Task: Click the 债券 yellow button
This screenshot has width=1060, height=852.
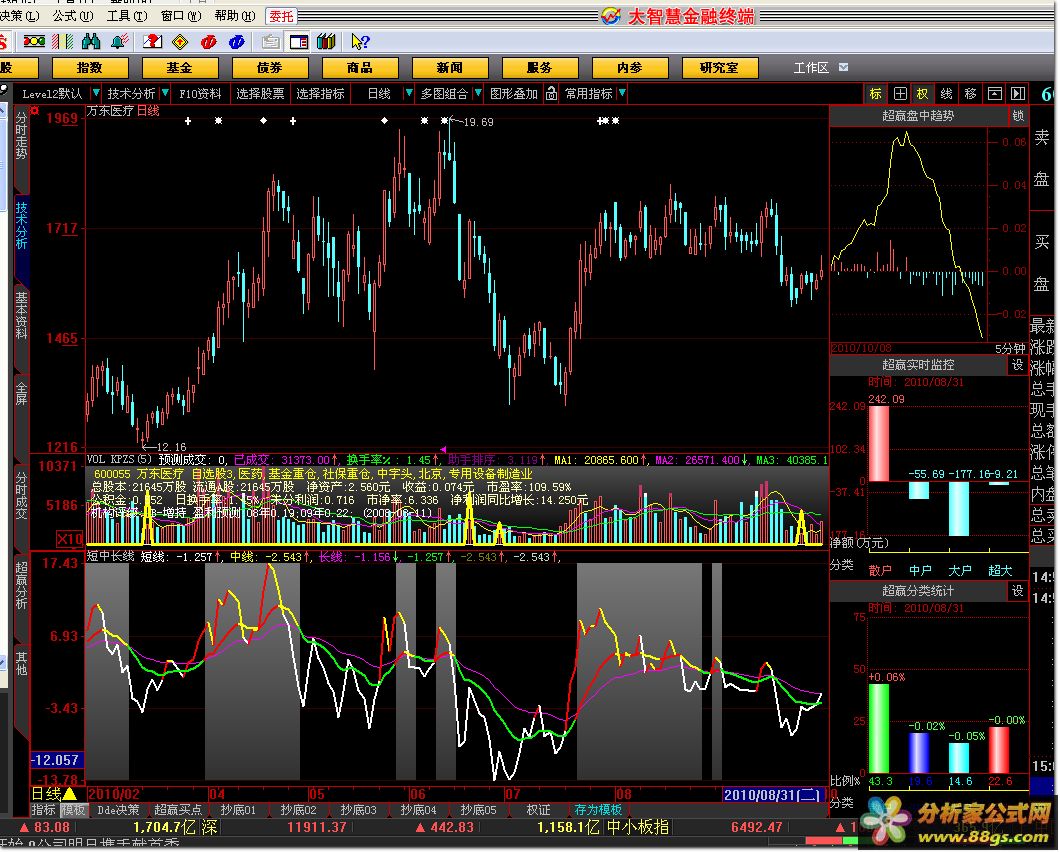Action: [270, 68]
